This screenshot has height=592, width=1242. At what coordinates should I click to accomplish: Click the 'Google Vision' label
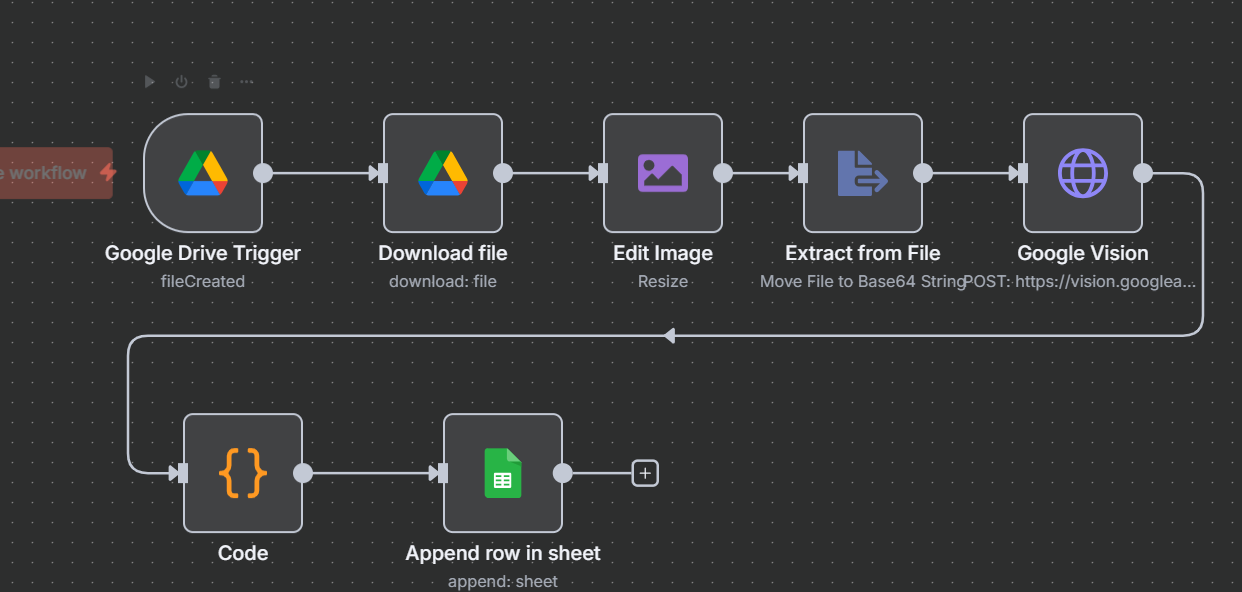pos(1083,253)
